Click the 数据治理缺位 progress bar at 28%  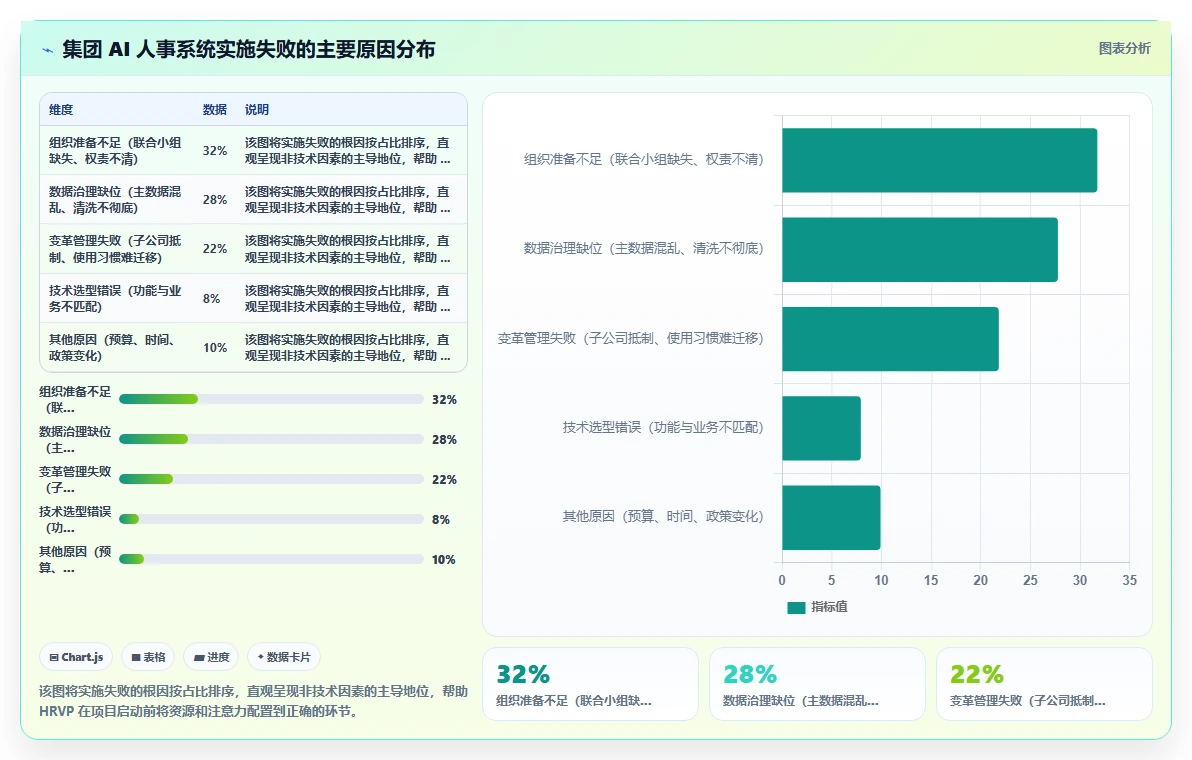tap(271, 439)
